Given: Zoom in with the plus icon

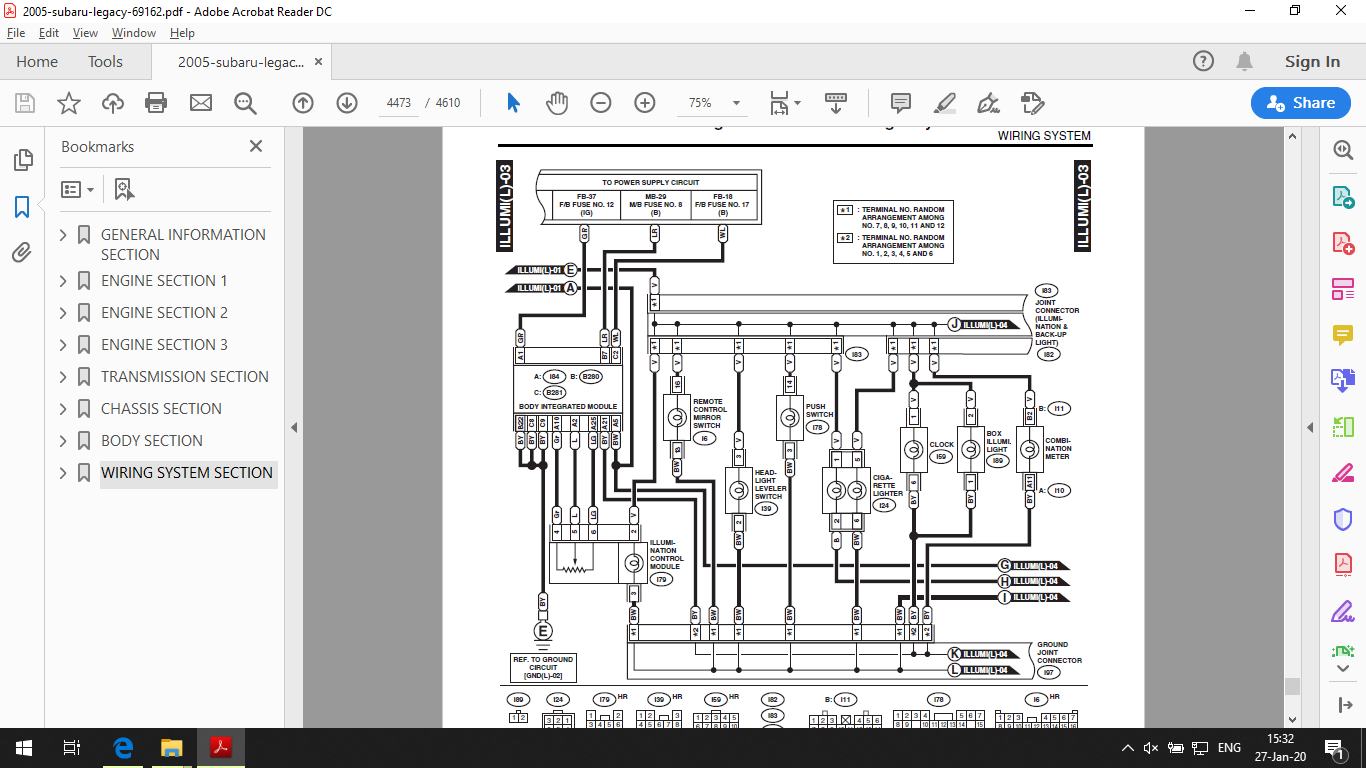Looking at the screenshot, I should [x=644, y=103].
